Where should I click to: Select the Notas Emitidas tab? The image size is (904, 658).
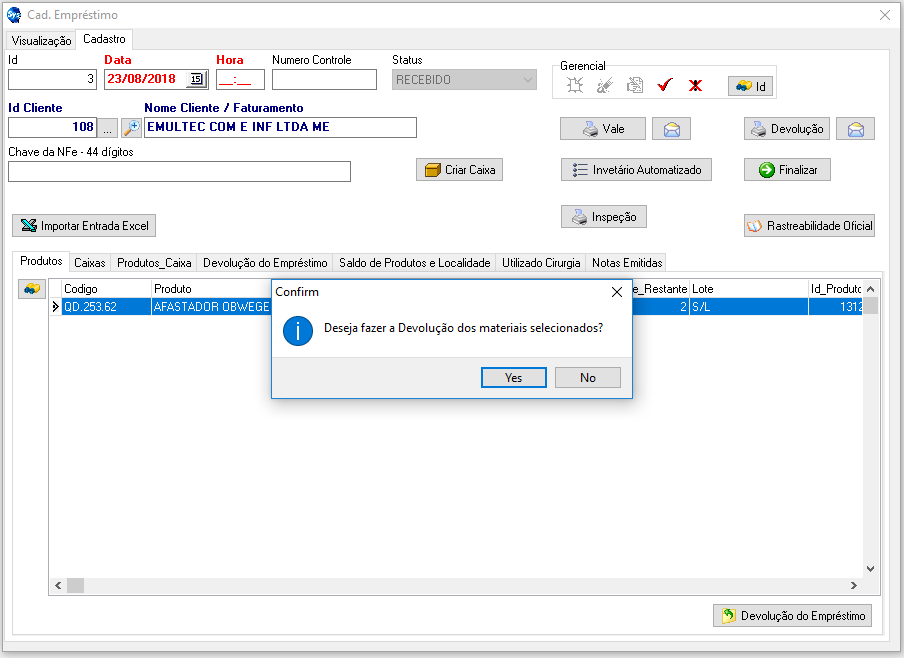627,263
